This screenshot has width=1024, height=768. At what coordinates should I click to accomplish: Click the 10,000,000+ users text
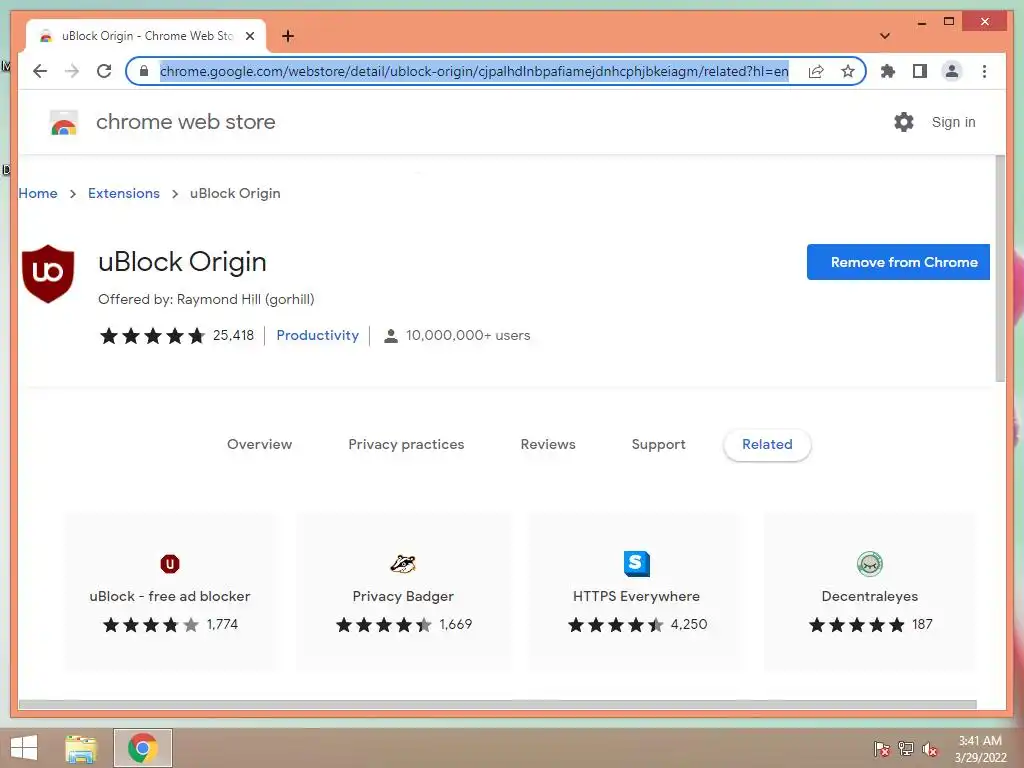[468, 335]
